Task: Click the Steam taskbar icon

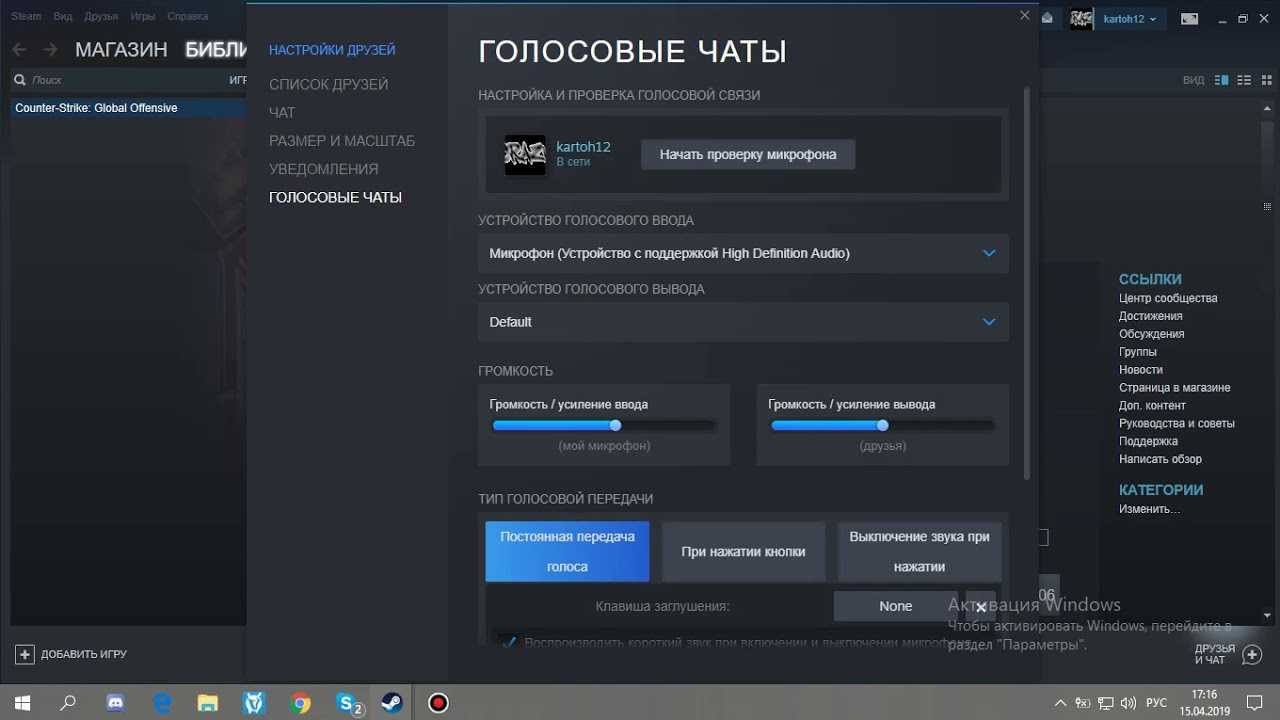Action: [x=392, y=703]
